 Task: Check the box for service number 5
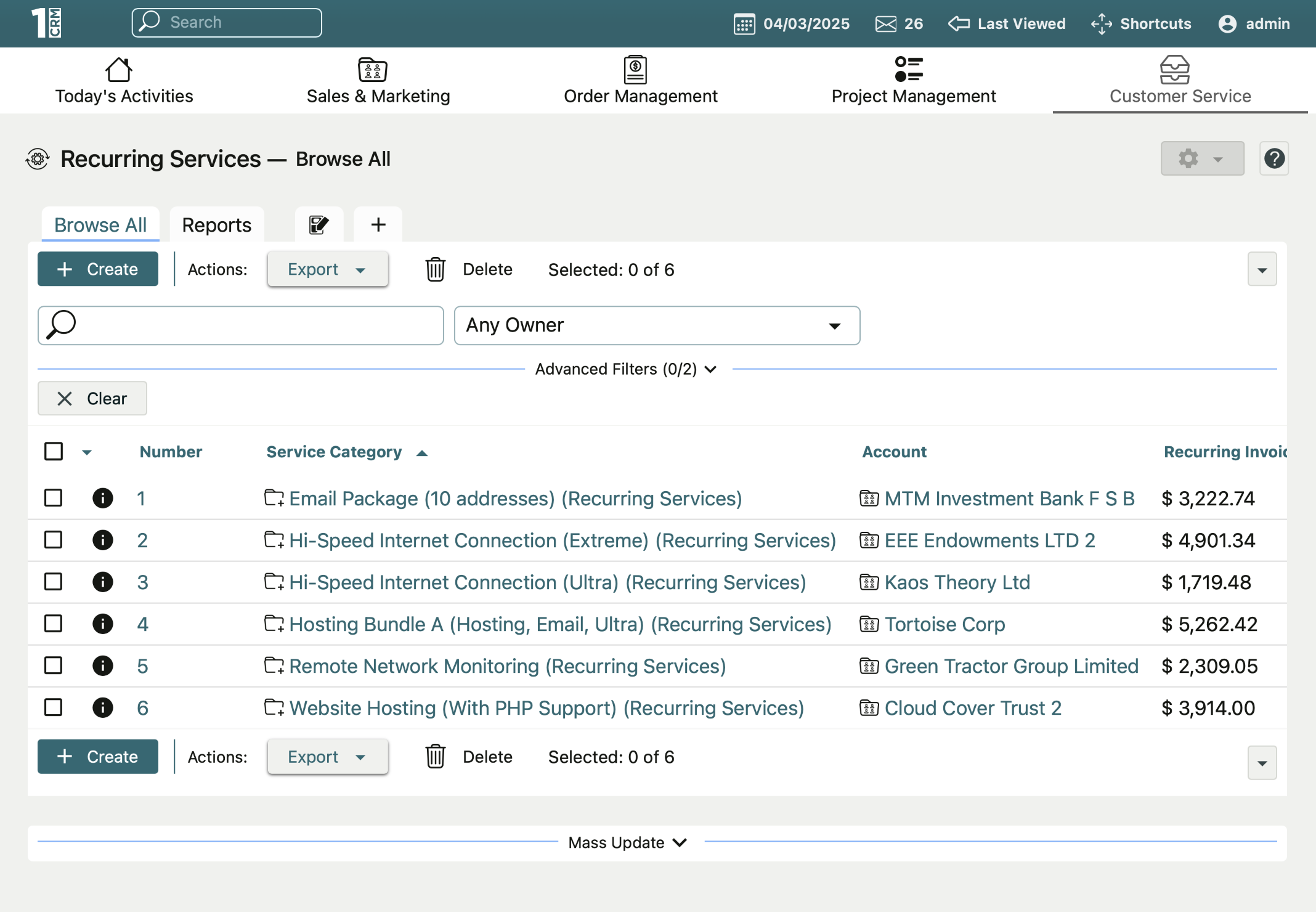(54, 666)
